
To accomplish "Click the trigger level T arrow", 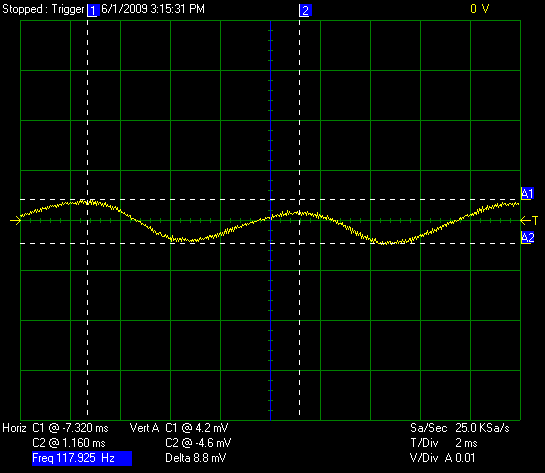I will (529, 220).
